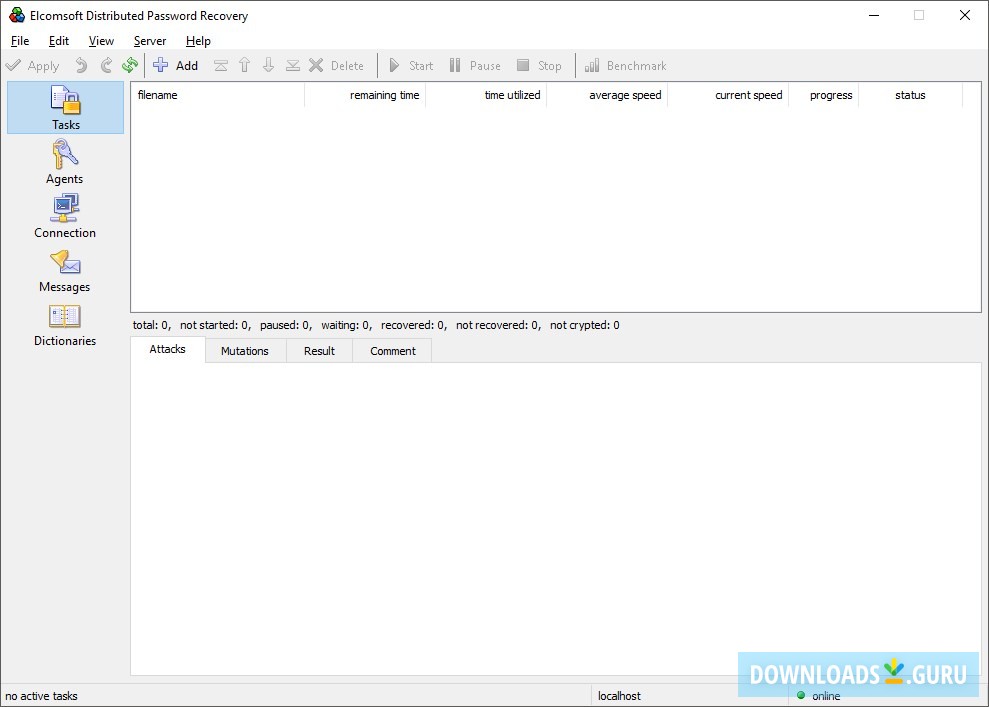Open the Dictionaries panel
The height and width of the screenshot is (707, 989).
point(64,323)
